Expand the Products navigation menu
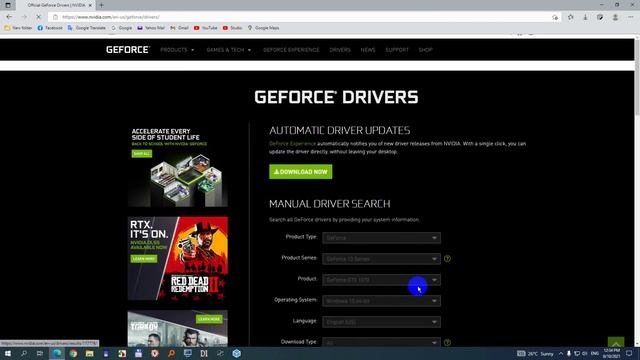 click(x=177, y=50)
